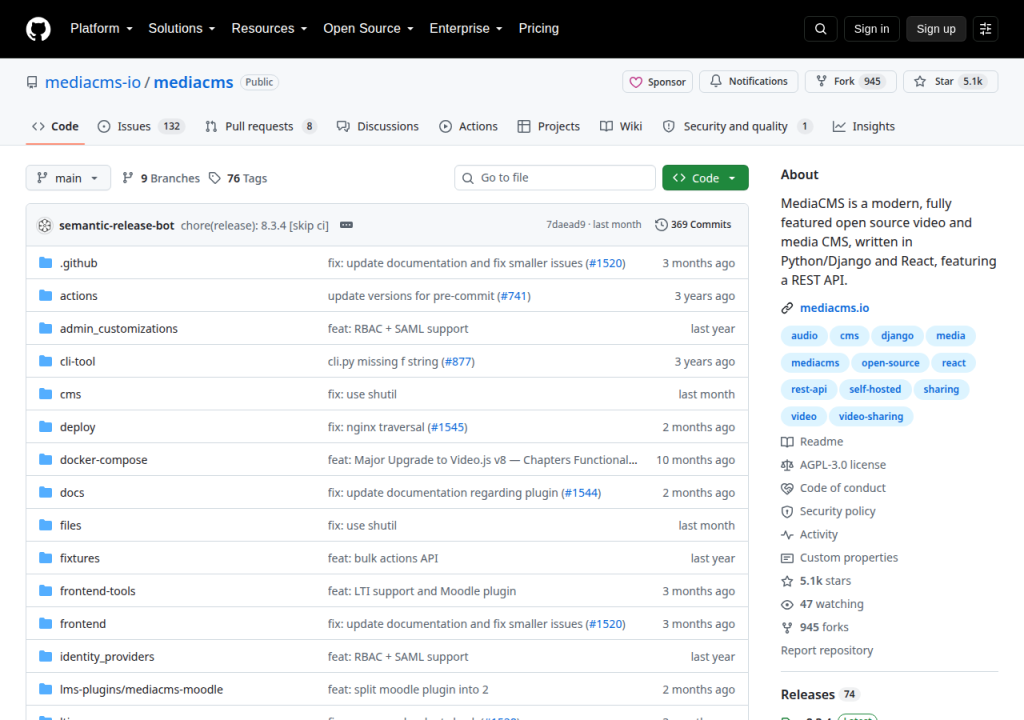The image size is (1024, 720).
Task: Fork the repository with Fork button
Action: point(850,81)
